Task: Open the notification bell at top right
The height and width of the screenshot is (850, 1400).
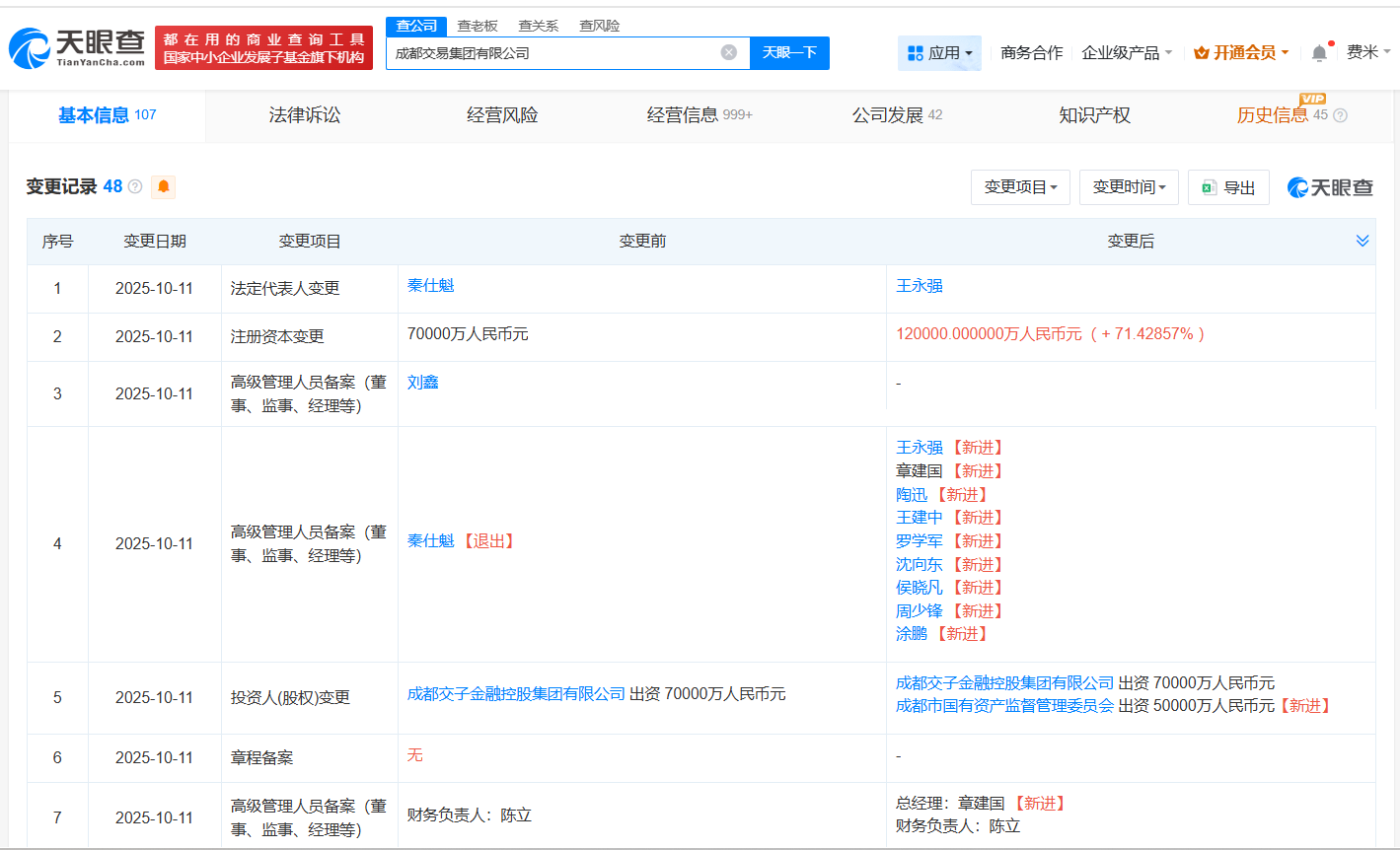Action: [1318, 52]
